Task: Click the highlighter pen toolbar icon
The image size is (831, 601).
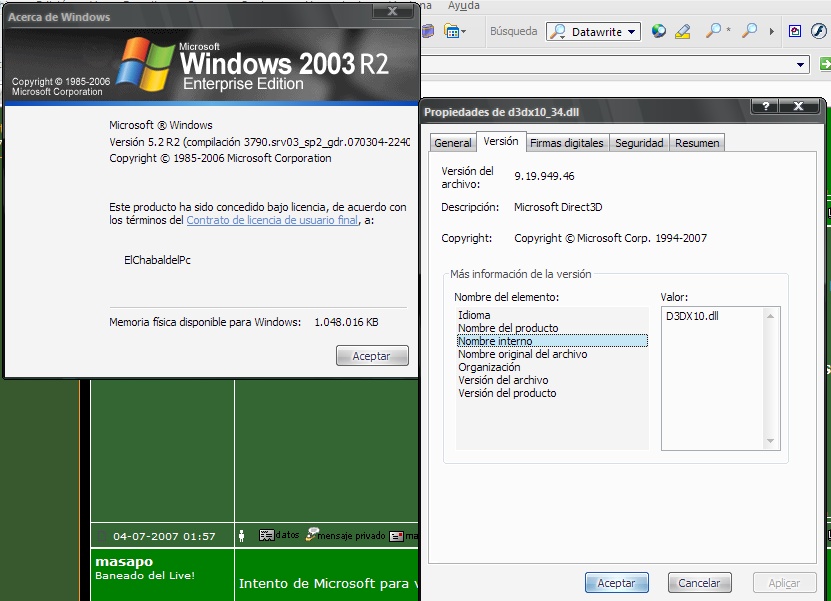Action: [683, 31]
